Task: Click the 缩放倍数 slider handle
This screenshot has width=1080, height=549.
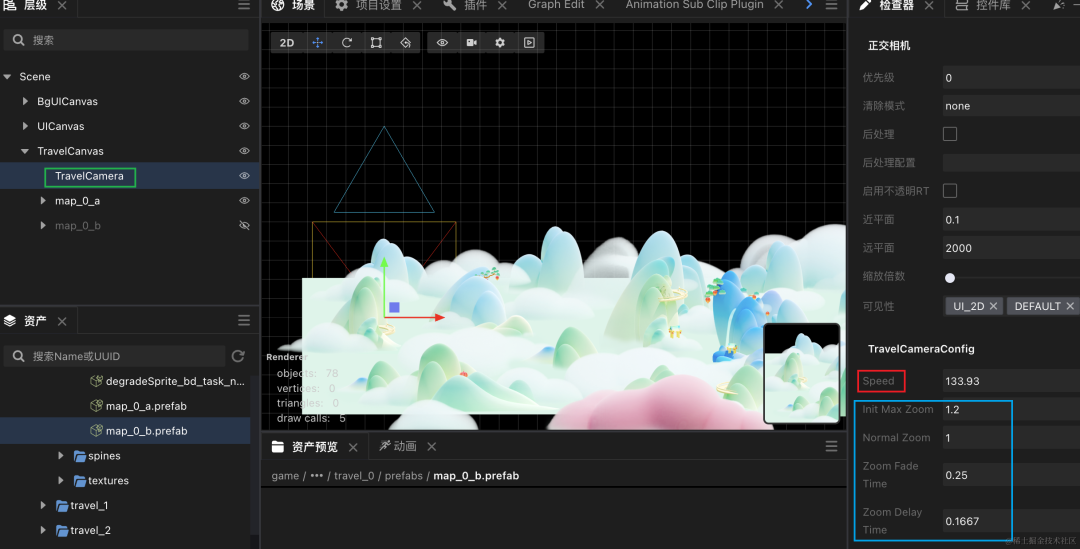Action: click(950, 278)
